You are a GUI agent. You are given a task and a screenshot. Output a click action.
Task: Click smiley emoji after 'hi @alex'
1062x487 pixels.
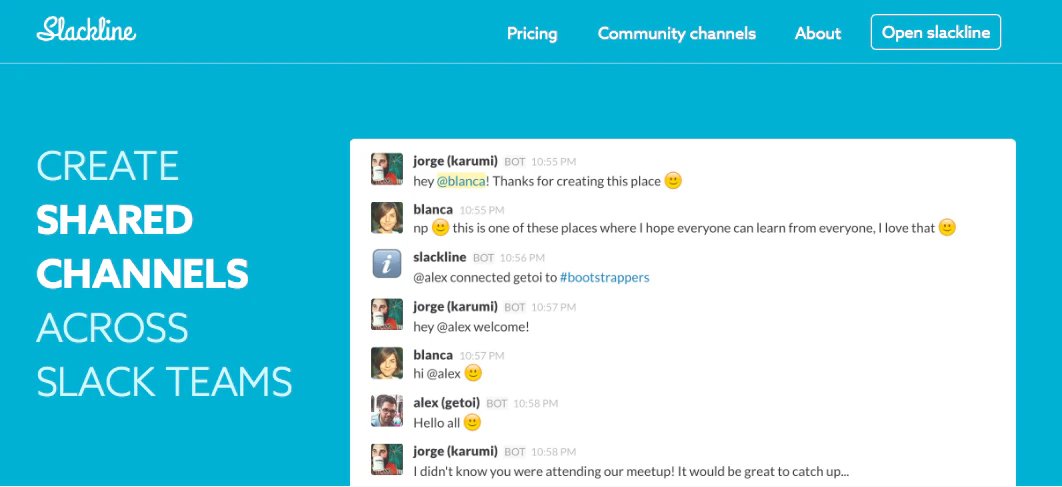coord(473,373)
